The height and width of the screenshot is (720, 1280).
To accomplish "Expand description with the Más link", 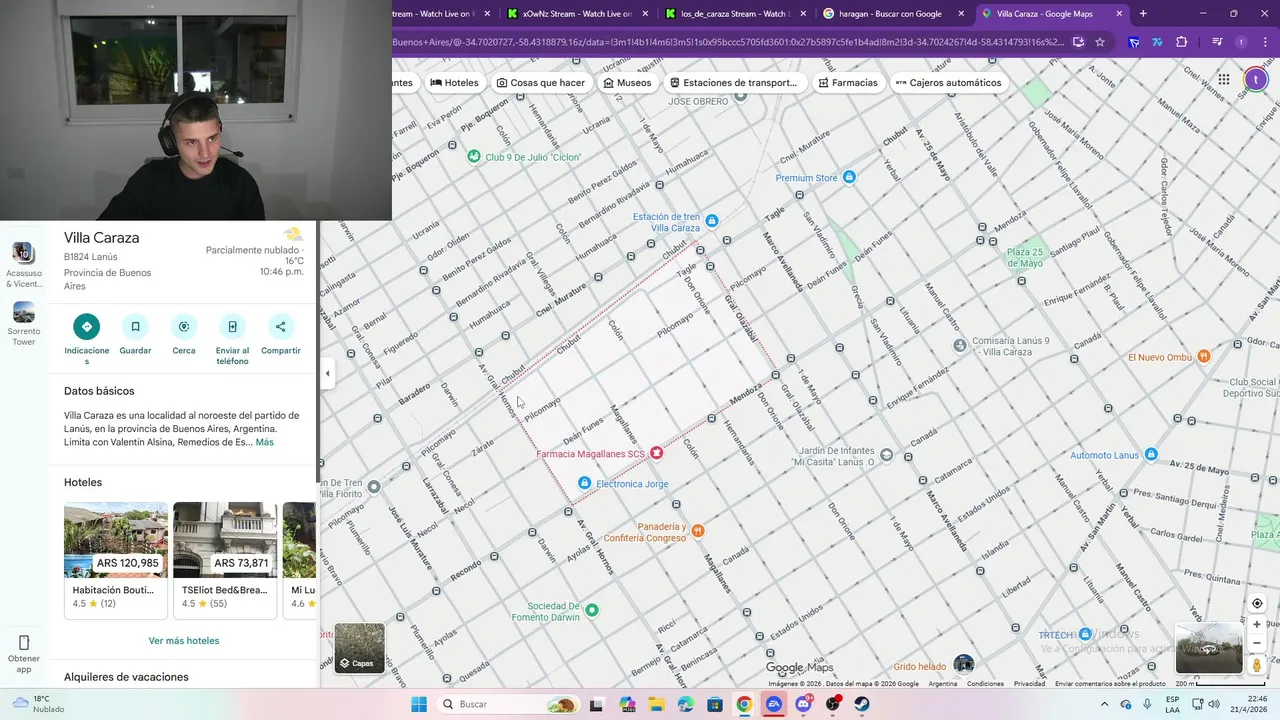I will 264,442.
